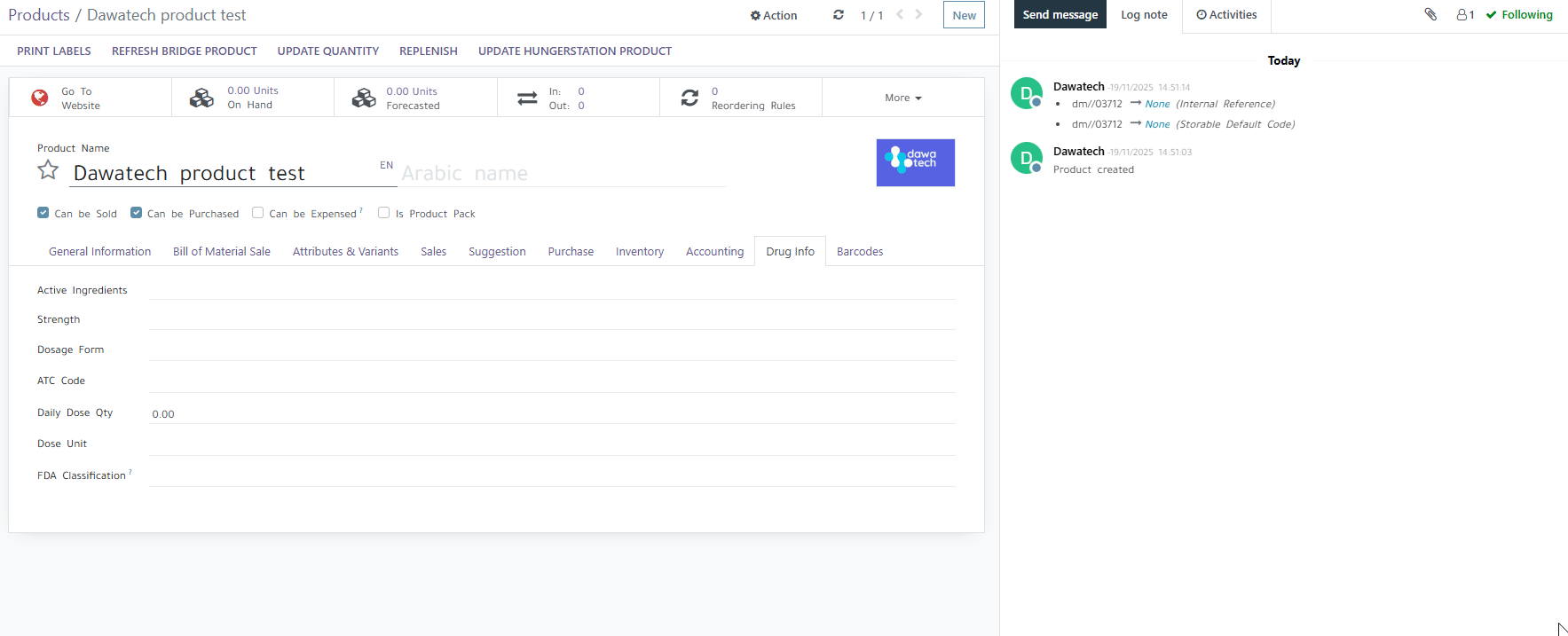The height and width of the screenshot is (636, 1568).
Task: Go to next record arrow
Action: click(x=918, y=15)
